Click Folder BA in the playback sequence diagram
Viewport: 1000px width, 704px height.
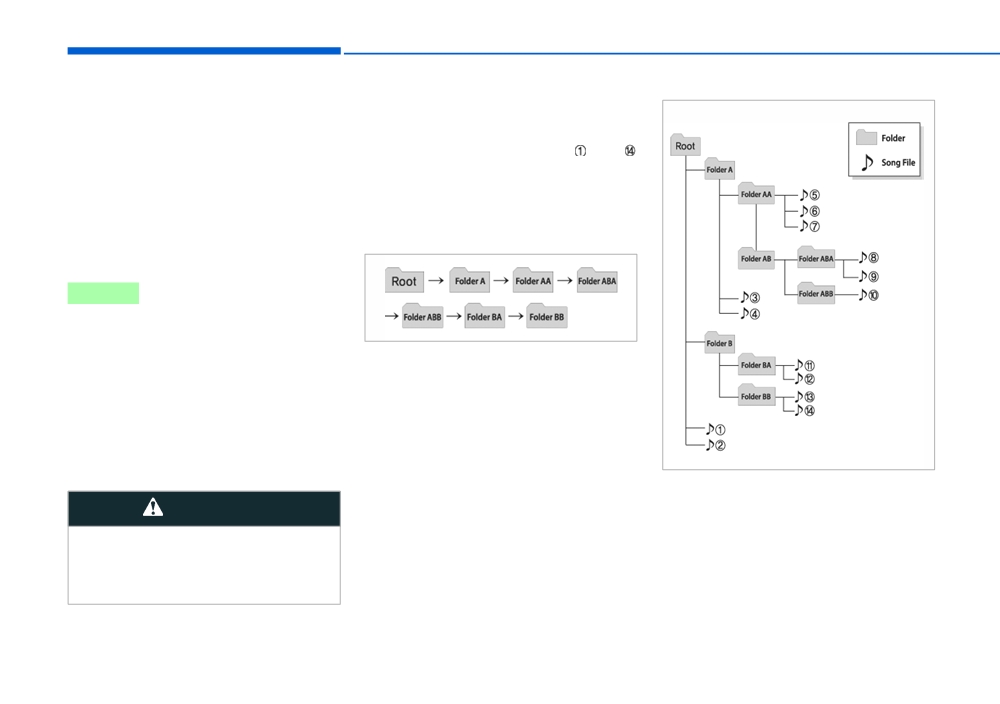pos(485,316)
